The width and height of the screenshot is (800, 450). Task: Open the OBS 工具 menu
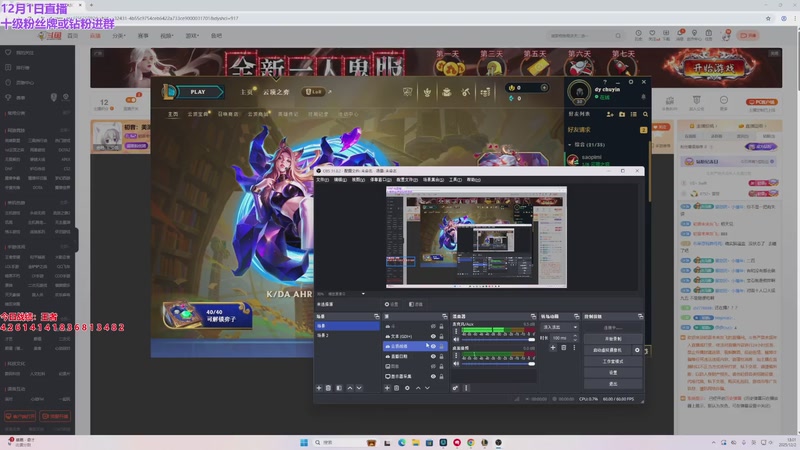pyautogui.click(x=455, y=180)
